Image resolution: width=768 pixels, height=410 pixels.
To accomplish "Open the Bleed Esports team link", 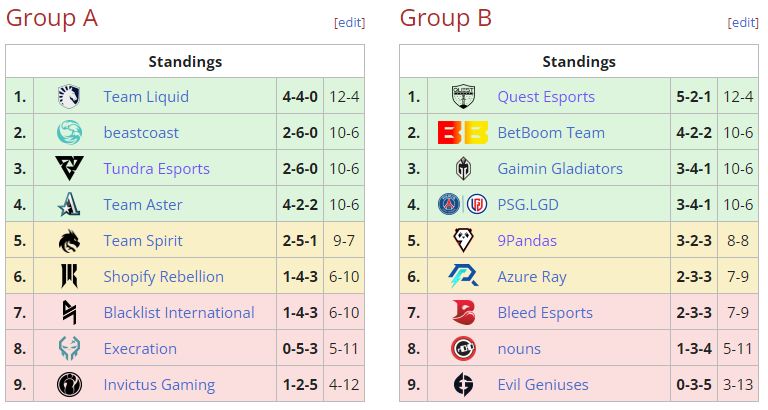I will [545, 313].
